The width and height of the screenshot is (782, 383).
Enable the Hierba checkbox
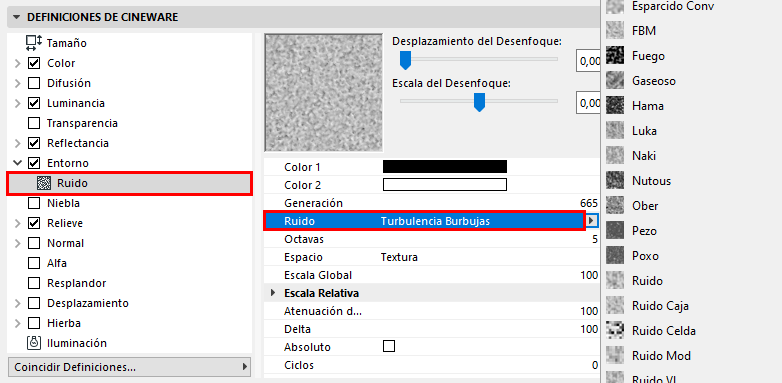point(34,323)
